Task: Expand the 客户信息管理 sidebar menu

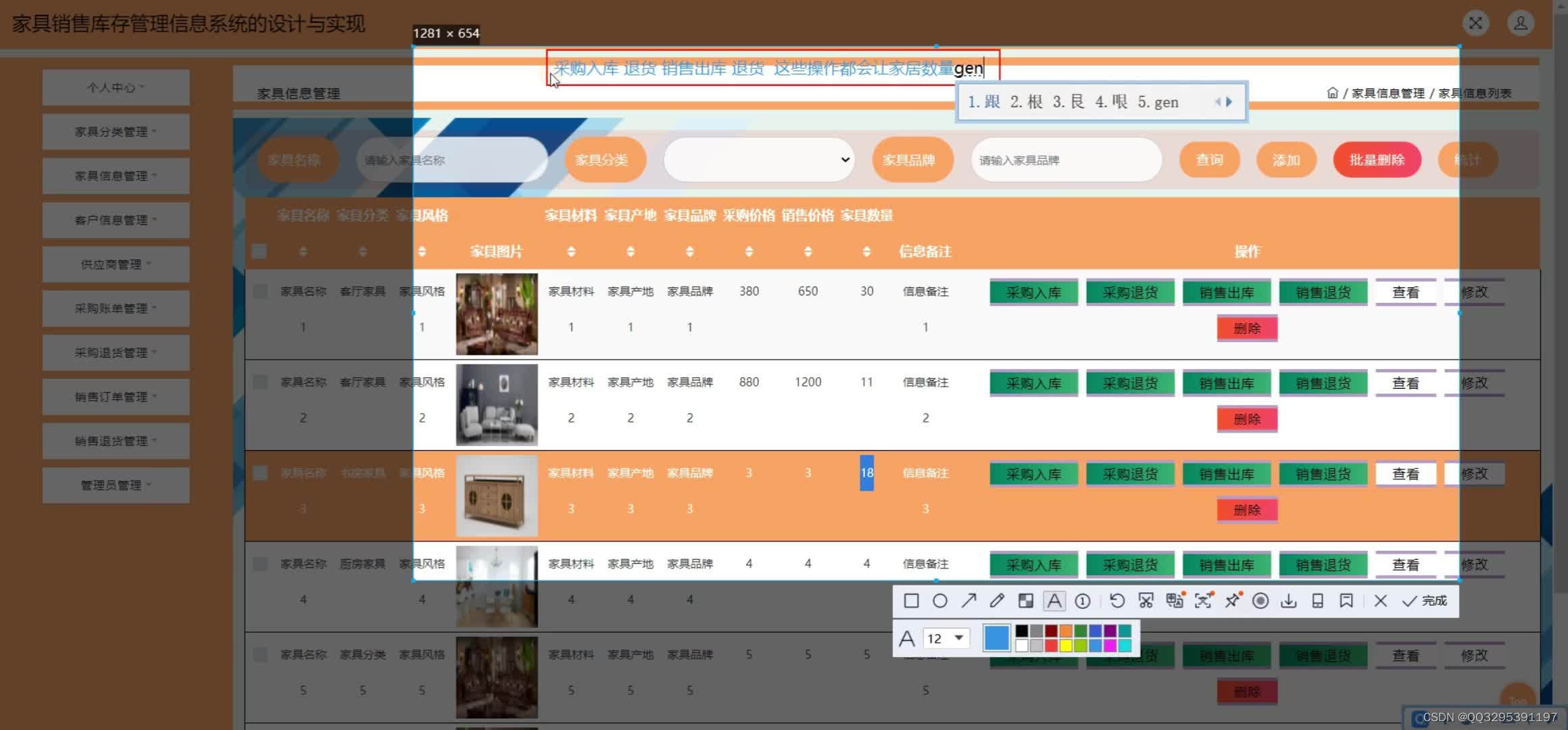Action: point(116,220)
